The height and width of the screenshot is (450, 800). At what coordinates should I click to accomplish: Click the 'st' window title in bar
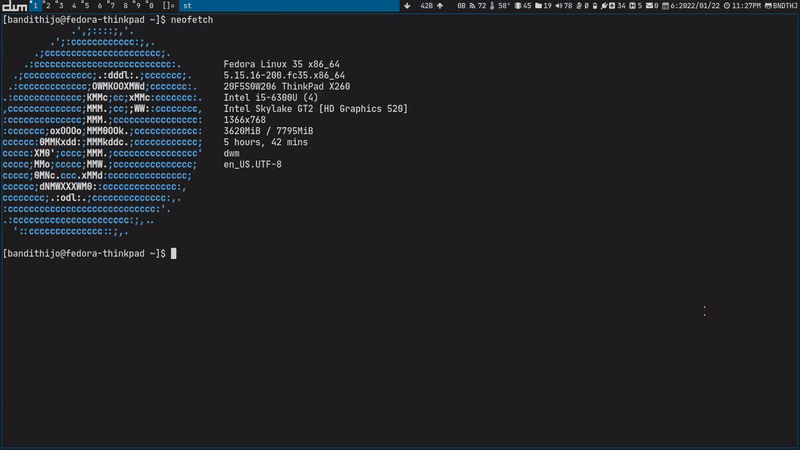click(x=187, y=6)
